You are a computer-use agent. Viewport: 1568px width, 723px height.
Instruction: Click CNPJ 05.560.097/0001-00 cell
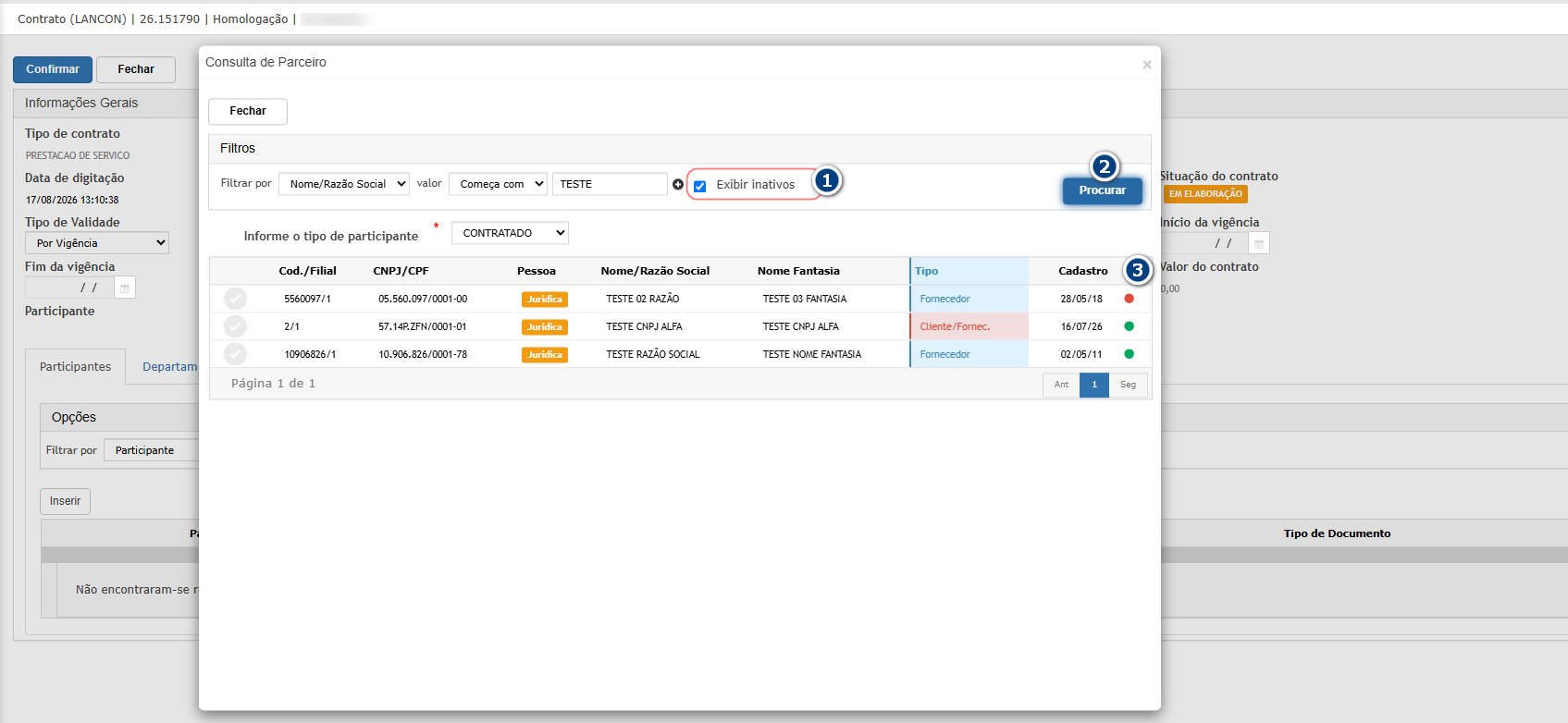(423, 299)
